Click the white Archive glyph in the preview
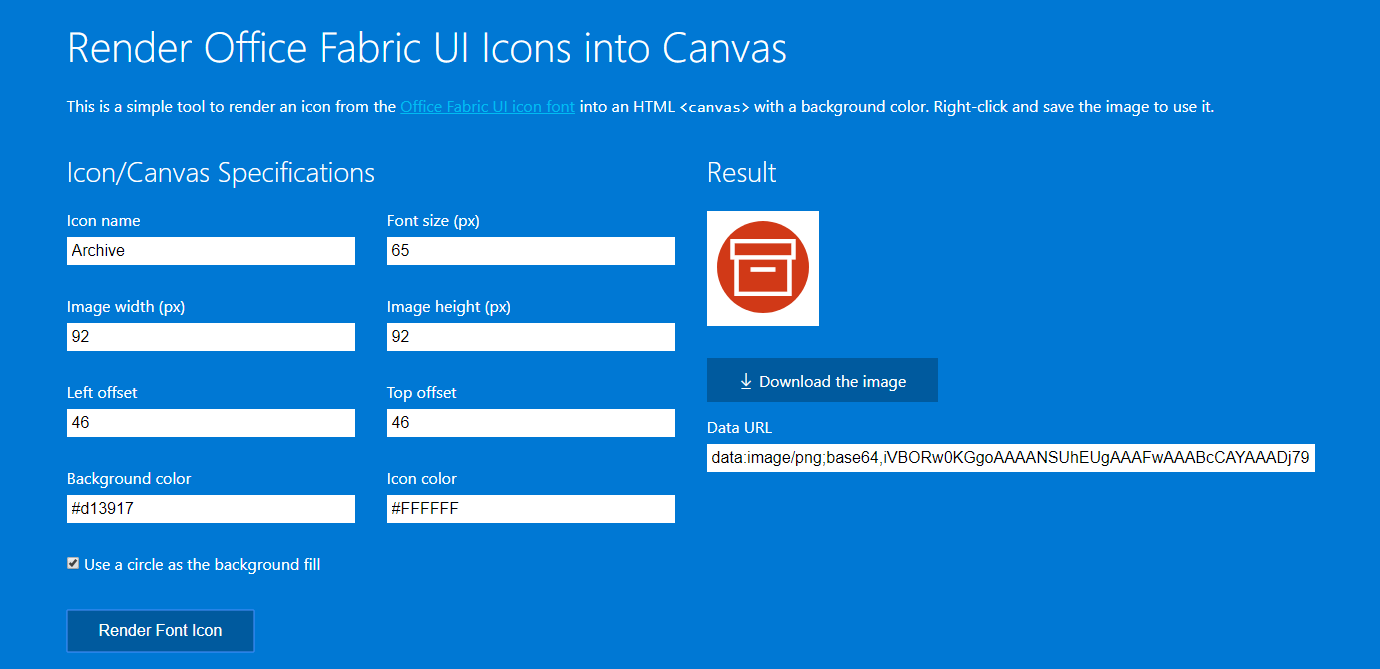The height and width of the screenshot is (669, 1380). (x=763, y=268)
